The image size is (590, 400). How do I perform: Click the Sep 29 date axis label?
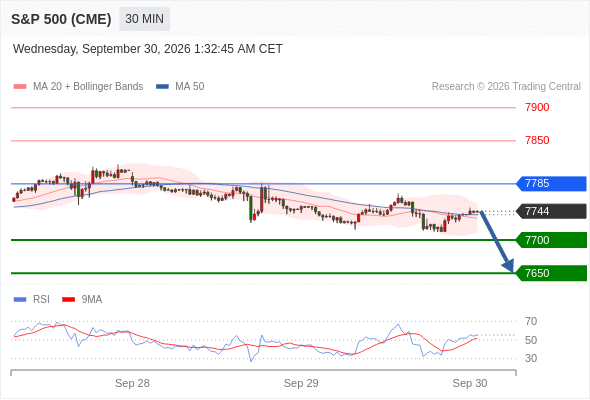[301, 383]
